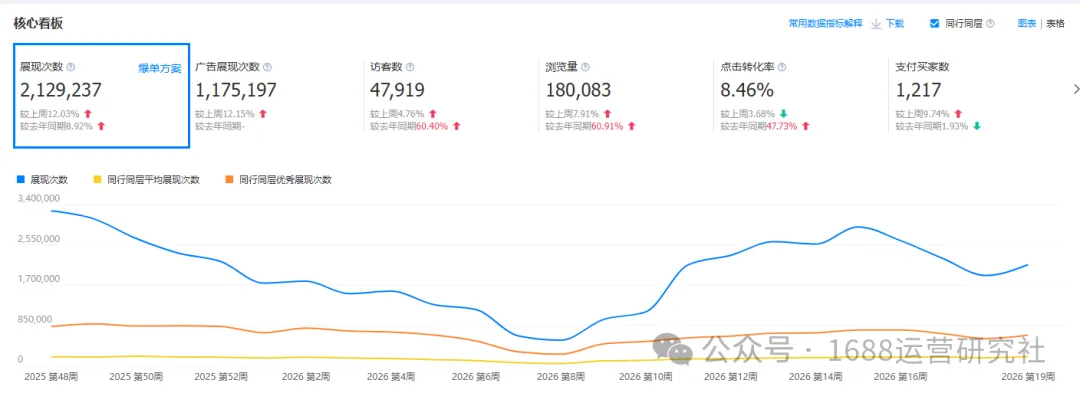This screenshot has width=1080, height=393.
Task: Click the 下载 link
Action: [x=894, y=23]
